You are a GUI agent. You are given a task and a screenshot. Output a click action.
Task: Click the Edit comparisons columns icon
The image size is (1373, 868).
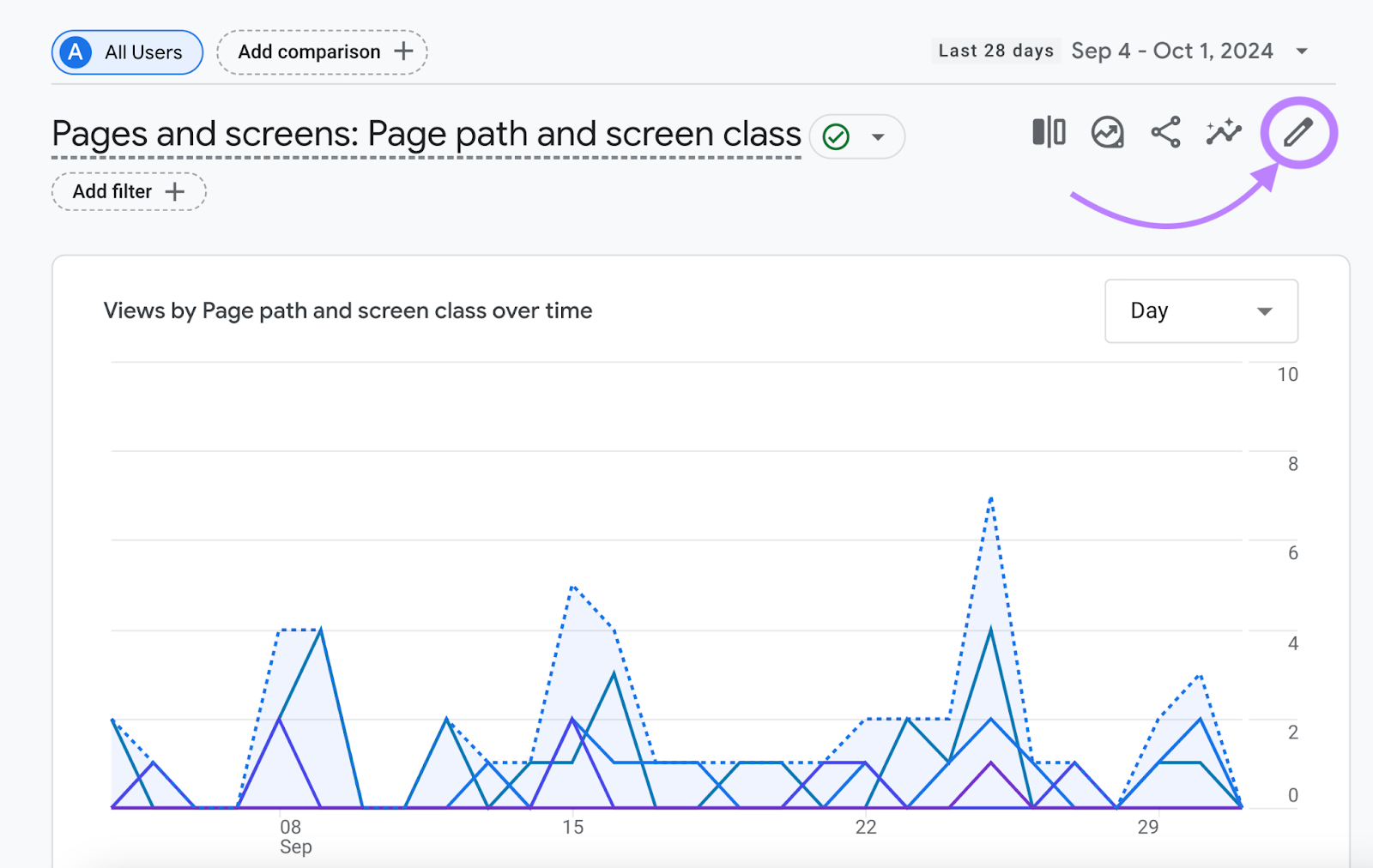click(1049, 133)
